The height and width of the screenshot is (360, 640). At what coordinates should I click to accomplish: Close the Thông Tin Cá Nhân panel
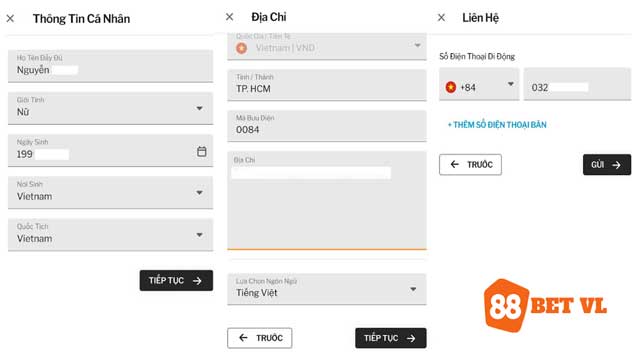(x=10, y=18)
